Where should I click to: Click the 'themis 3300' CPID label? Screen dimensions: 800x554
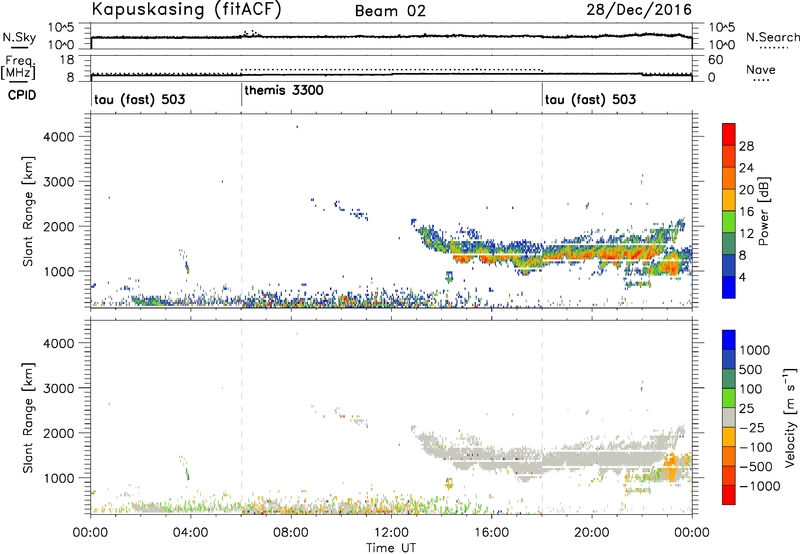[x=284, y=91]
